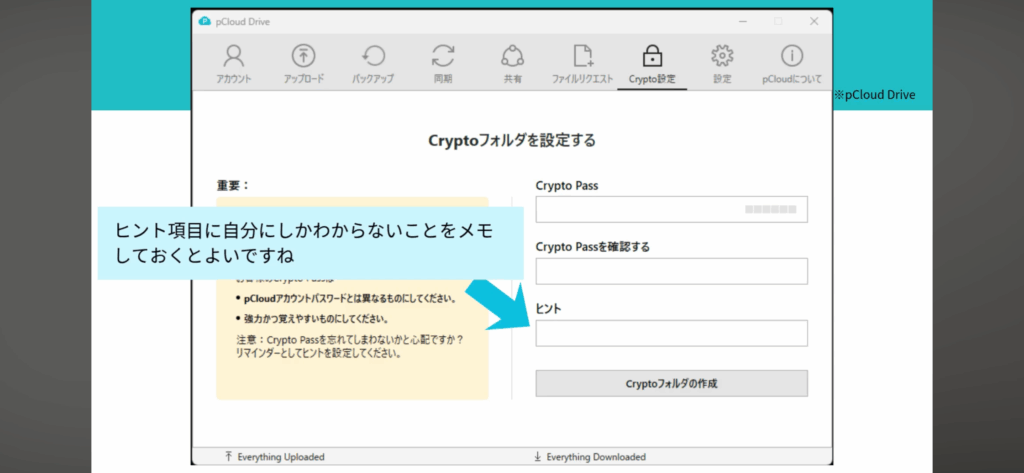Click the password strength indicator bar
Screen dimensions: 1024x473
click(x=771, y=210)
